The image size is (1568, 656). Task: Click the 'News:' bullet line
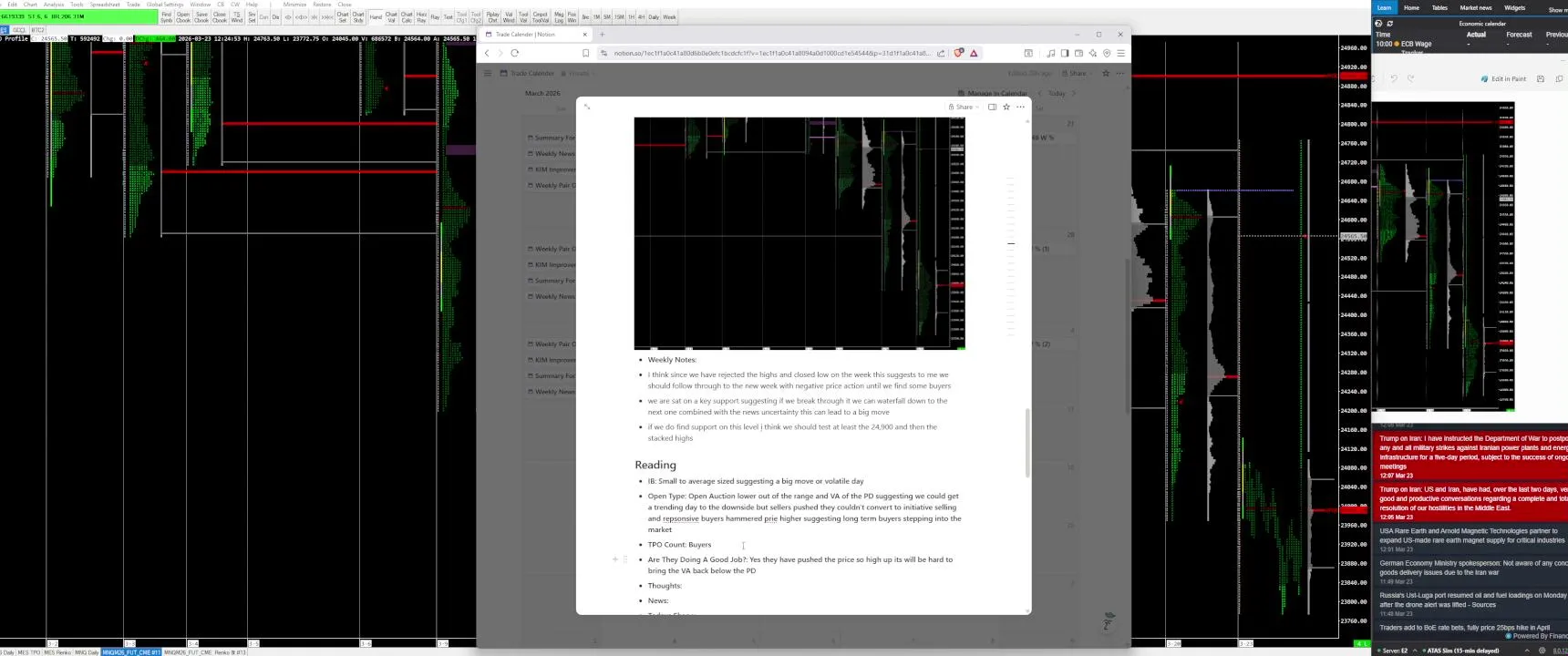point(658,600)
